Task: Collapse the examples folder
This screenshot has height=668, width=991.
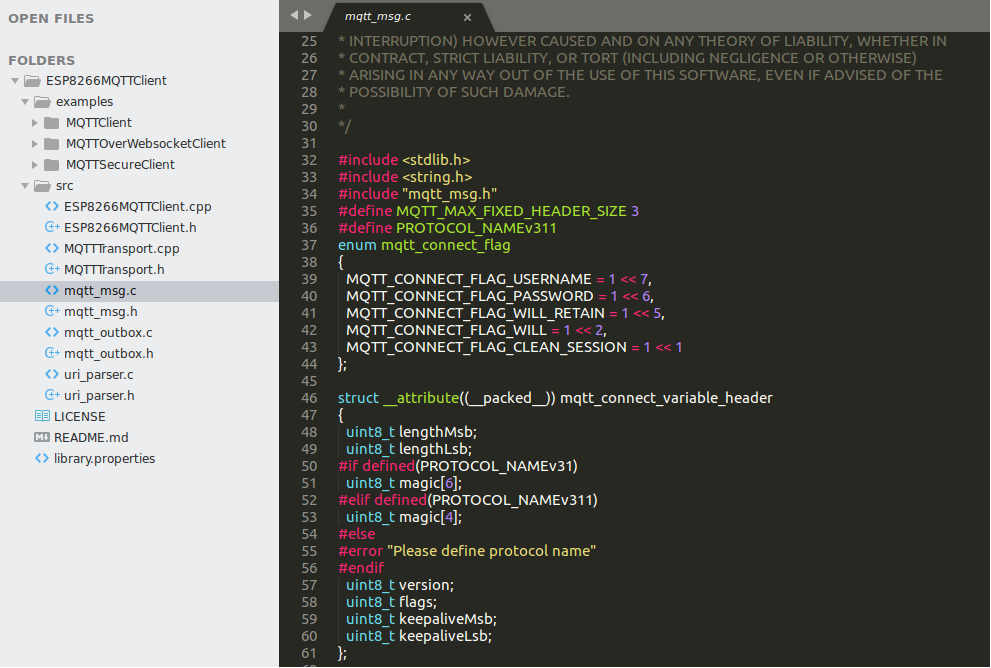Action: 25,102
